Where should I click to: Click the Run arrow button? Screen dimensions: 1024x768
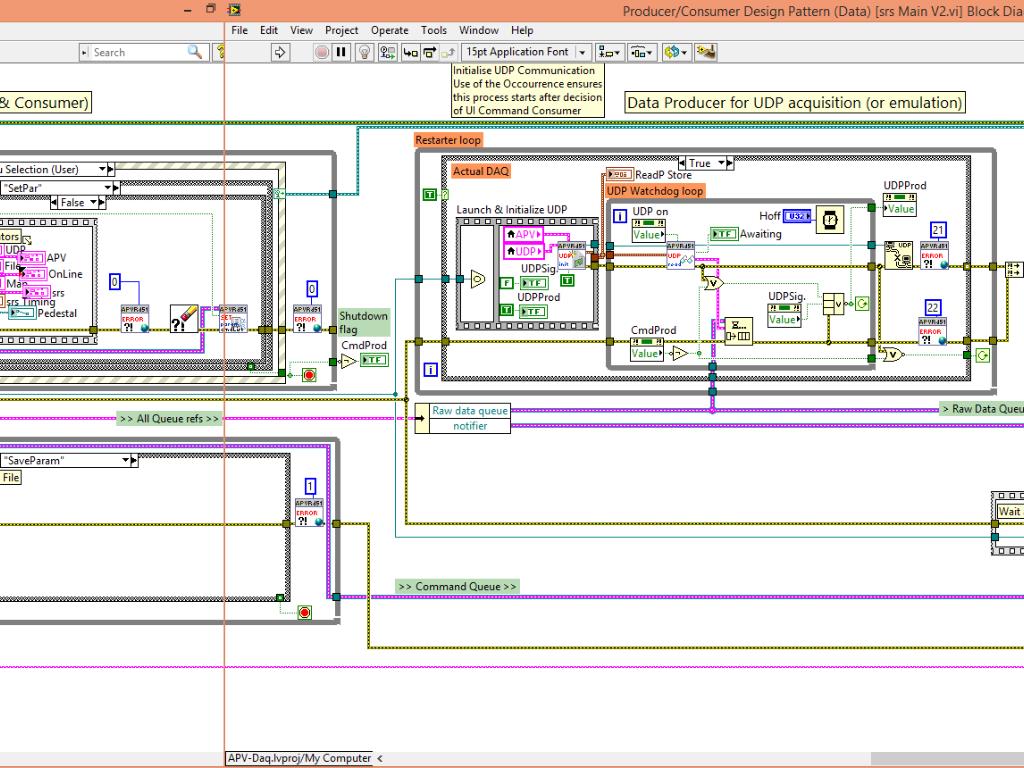point(280,52)
